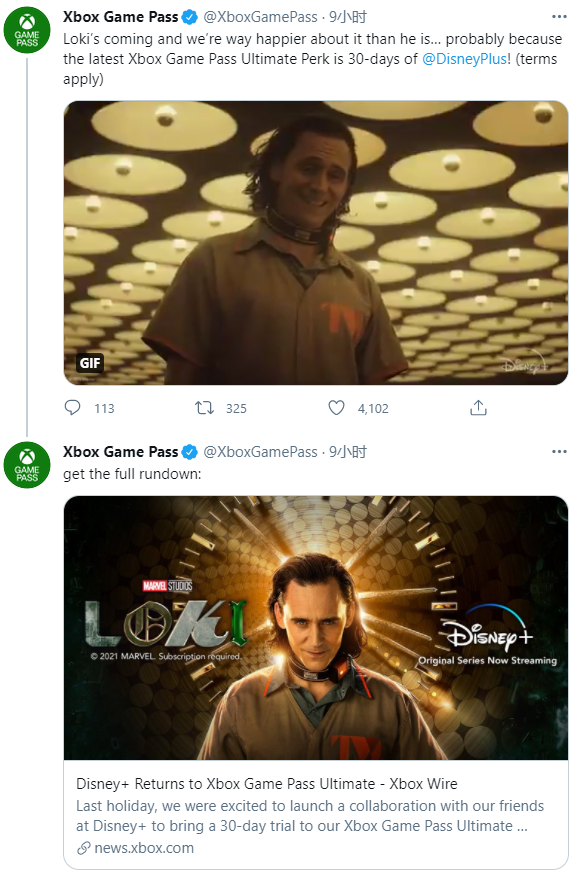Share the first tweet via share icon
This screenshot has height=877, width=579.
(x=478, y=408)
